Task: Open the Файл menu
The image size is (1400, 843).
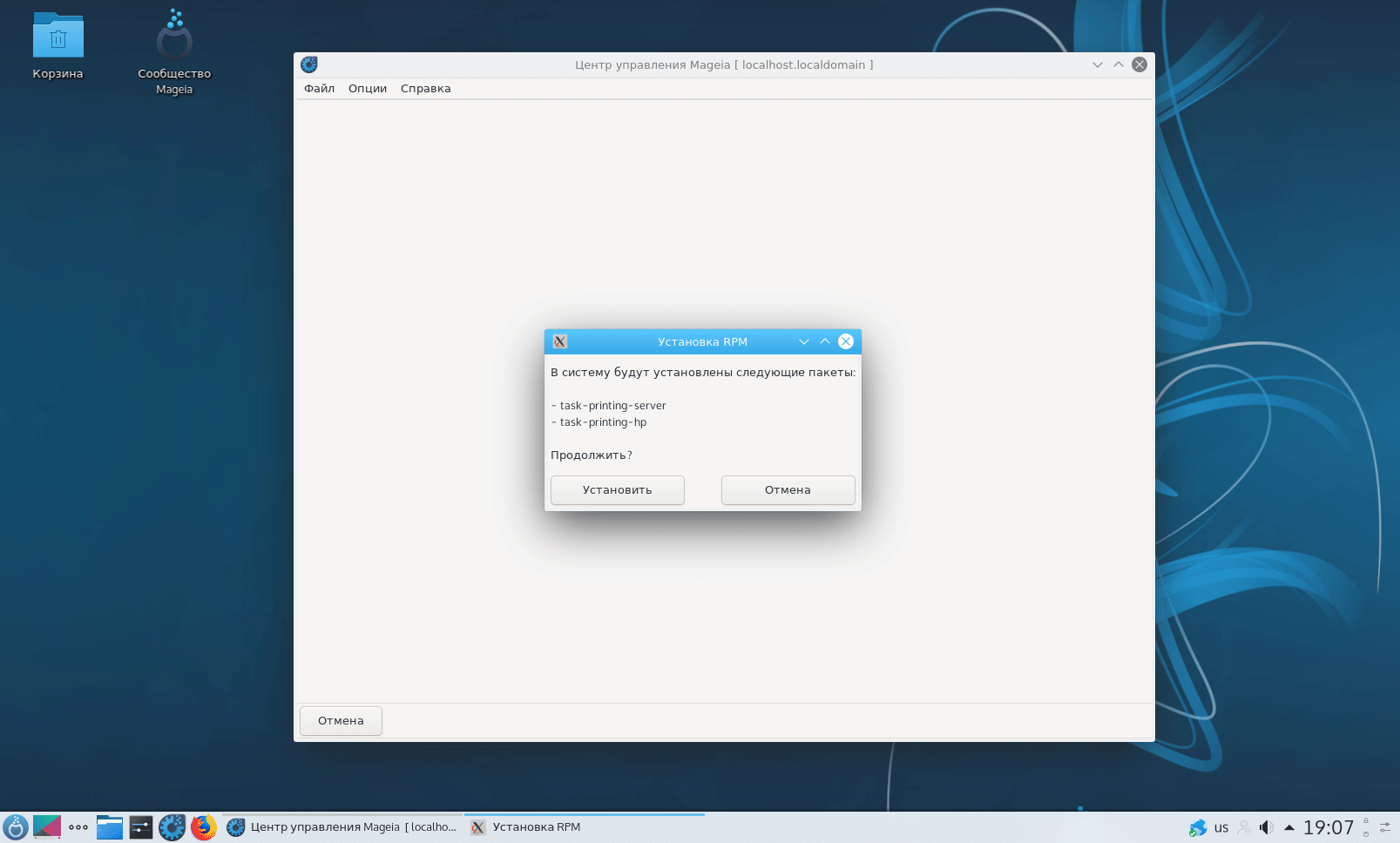Action: [320, 89]
